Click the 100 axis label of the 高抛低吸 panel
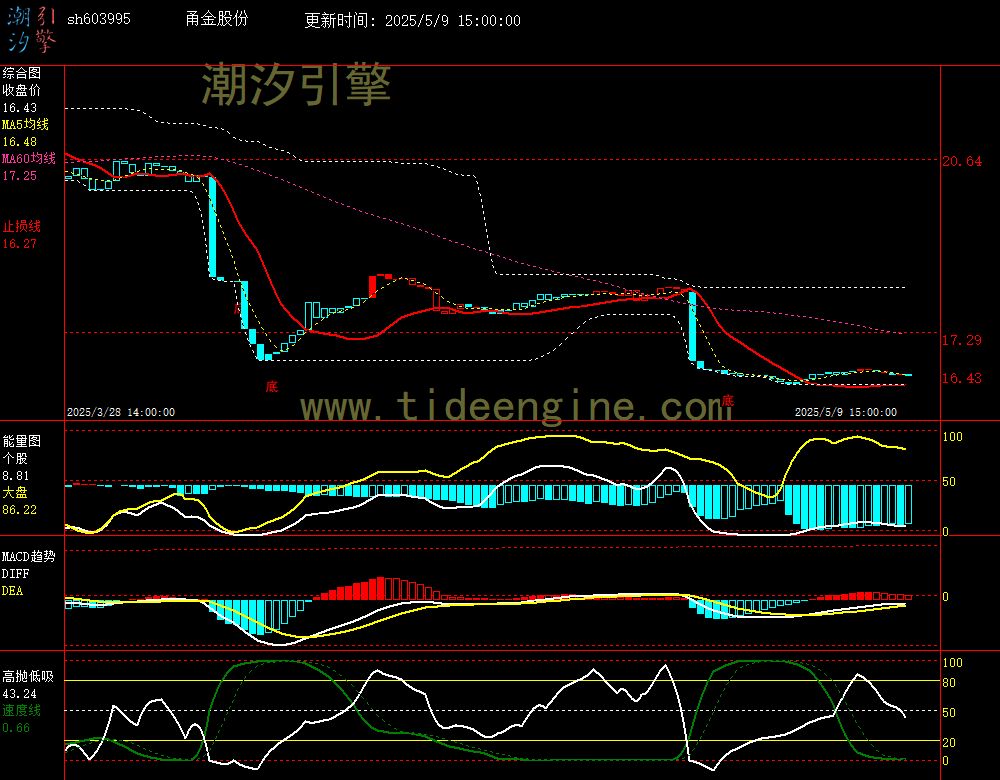 pos(952,663)
